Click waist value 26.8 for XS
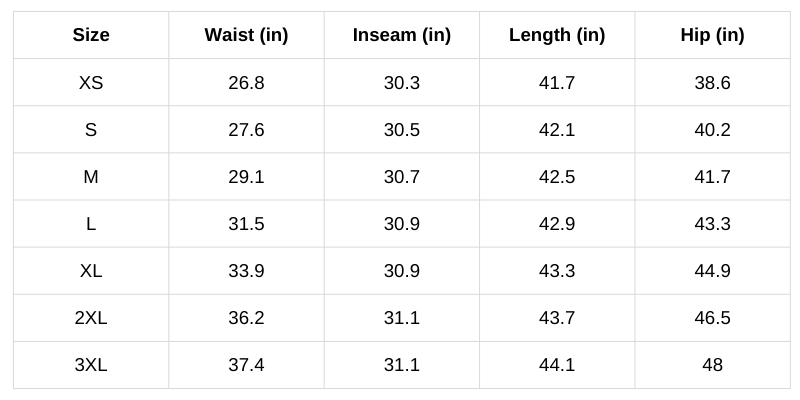 pyautogui.click(x=246, y=83)
